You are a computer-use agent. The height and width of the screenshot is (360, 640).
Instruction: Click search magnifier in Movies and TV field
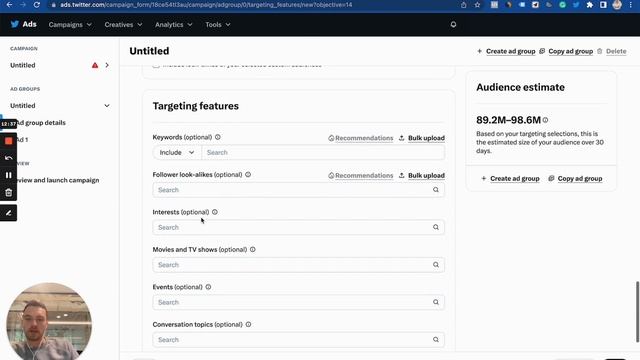436,265
